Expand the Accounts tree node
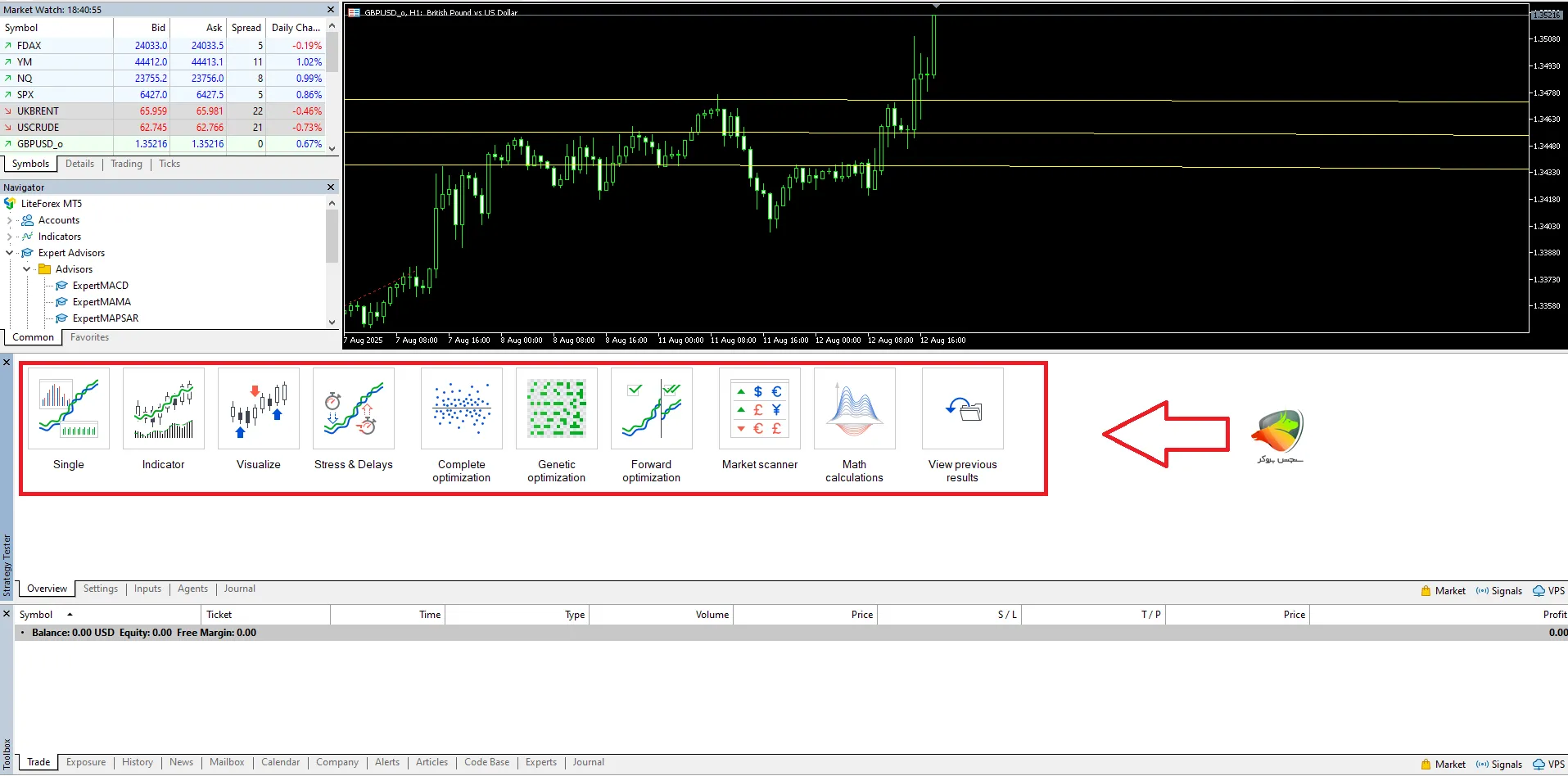The image size is (1568, 776). point(9,220)
